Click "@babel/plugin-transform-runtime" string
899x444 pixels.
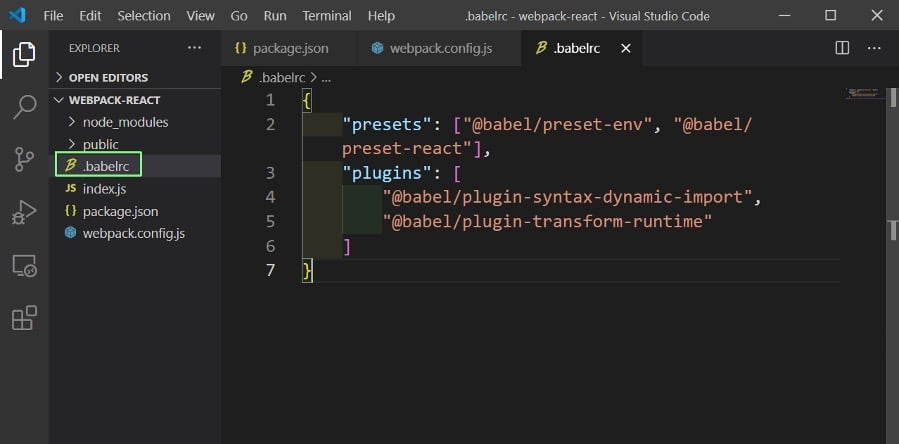548,221
